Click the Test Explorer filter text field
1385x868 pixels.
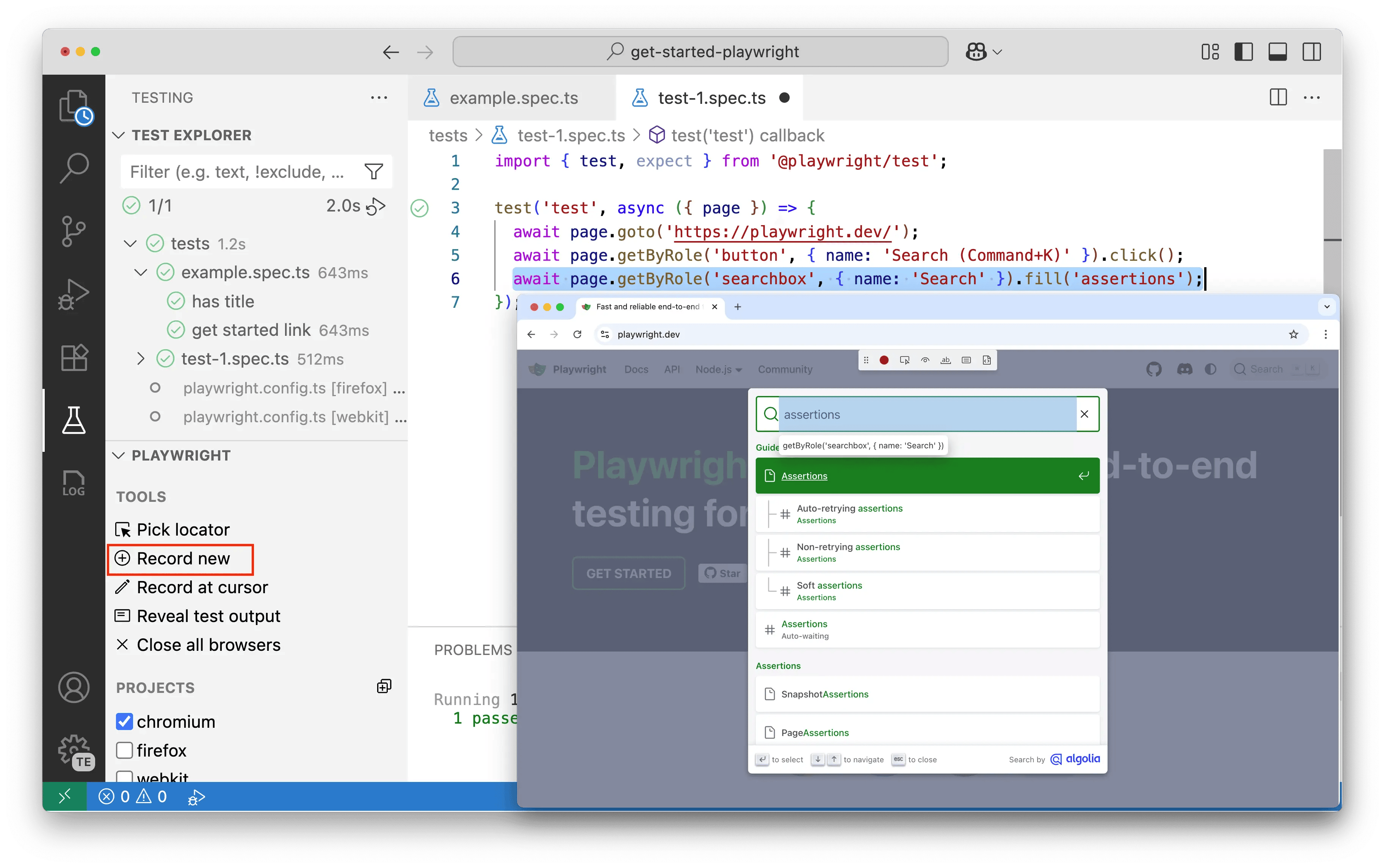click(x=237, y=172)
